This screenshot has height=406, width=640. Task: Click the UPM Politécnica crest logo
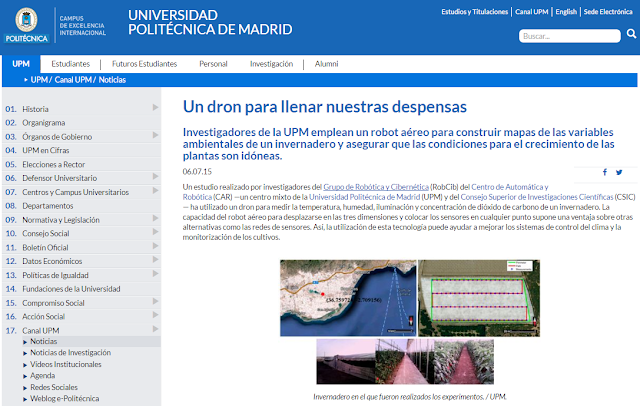click(26, 25)
